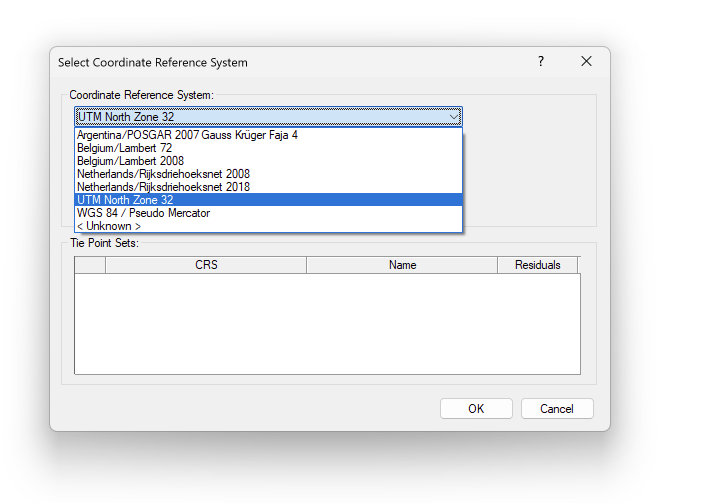Close the Select Coordinate Reference System dialog
This screenshot has height=503, width=714.
586,61
